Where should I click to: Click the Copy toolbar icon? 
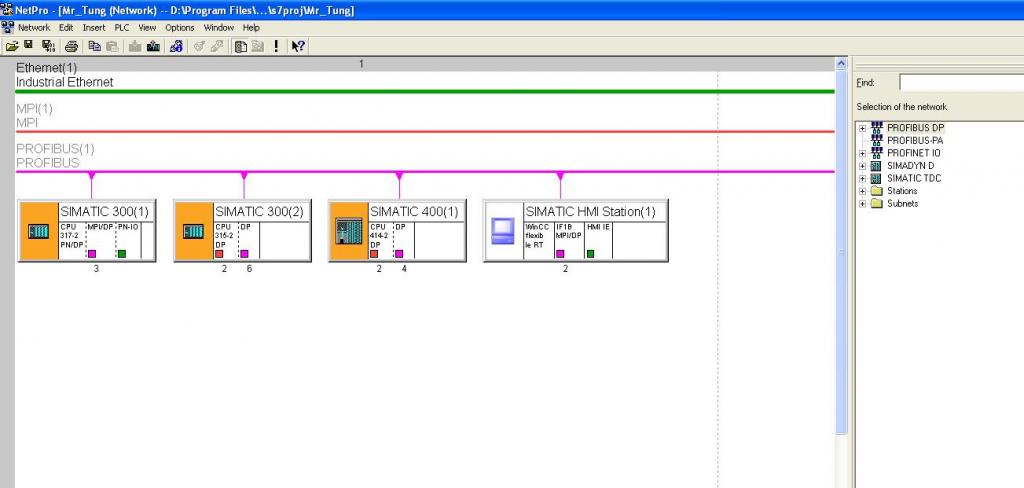pos(95,46)
